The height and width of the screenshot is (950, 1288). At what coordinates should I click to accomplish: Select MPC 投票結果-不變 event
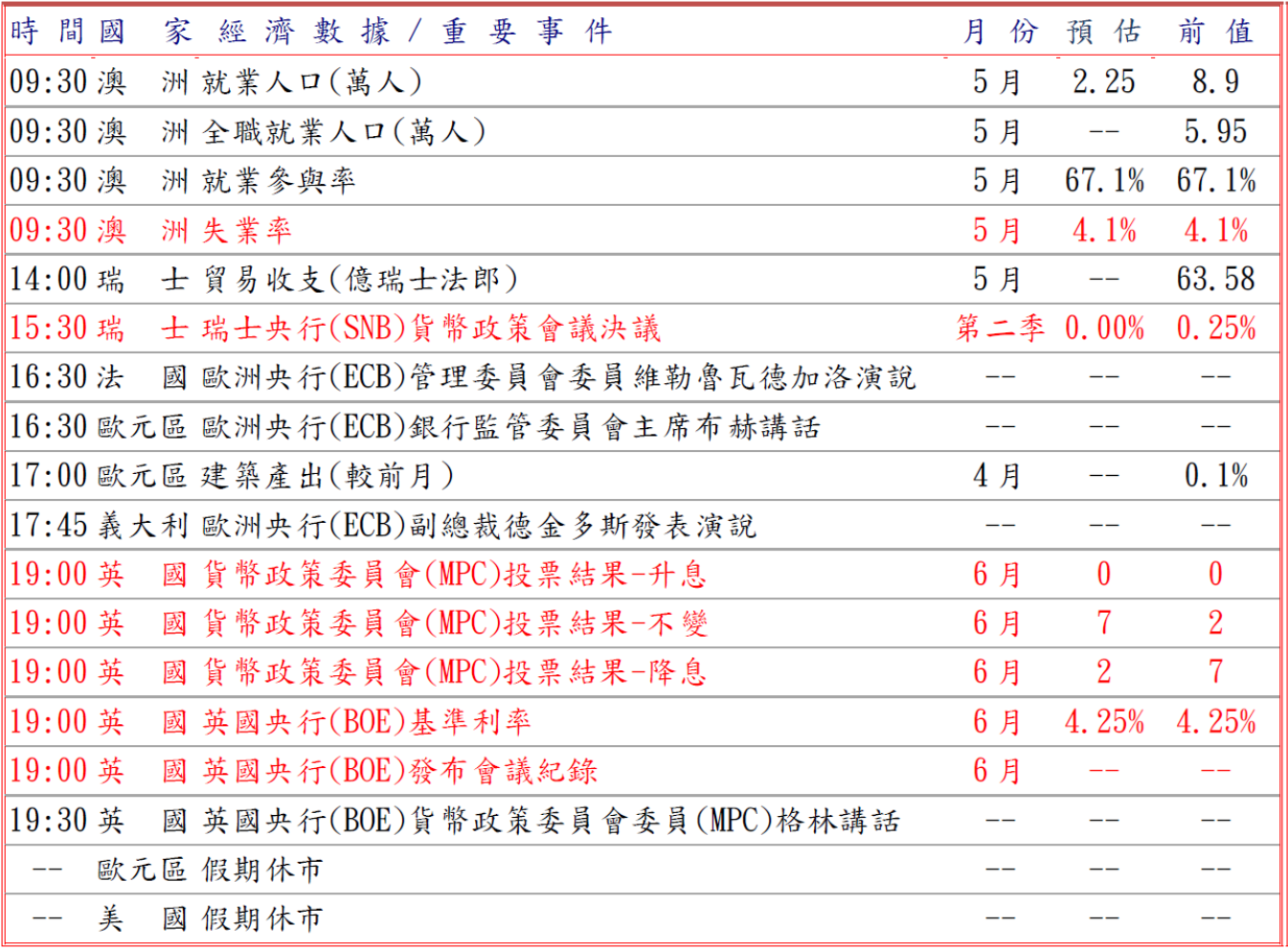click(455, 623)
